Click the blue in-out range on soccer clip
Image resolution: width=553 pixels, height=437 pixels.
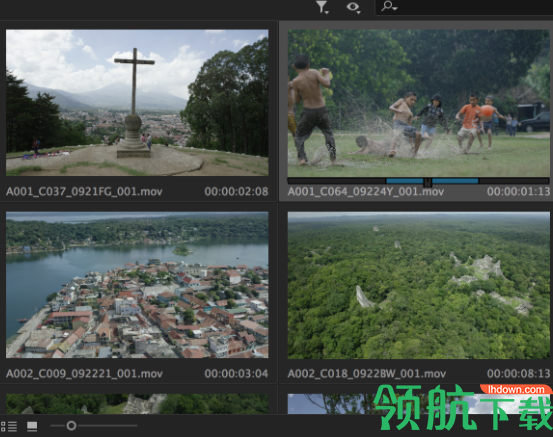[x=432, y=181]
